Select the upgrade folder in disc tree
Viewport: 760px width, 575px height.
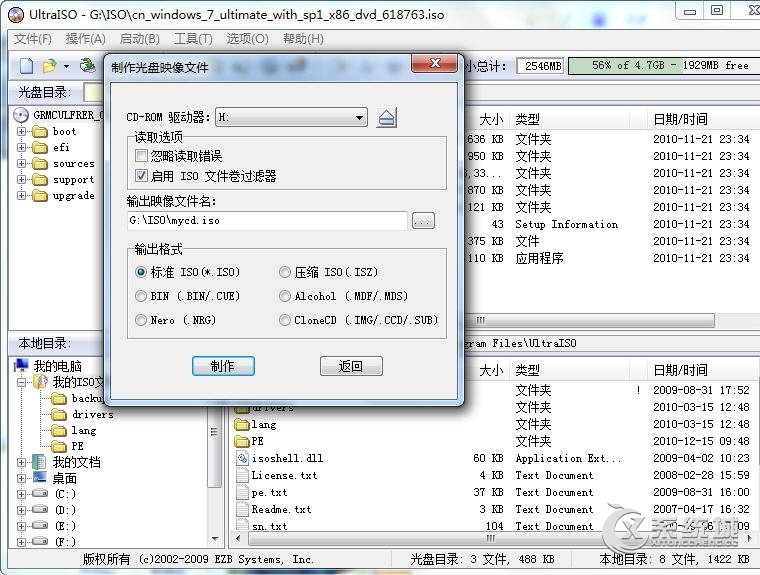pyautogui.click(x=40, y=195)
